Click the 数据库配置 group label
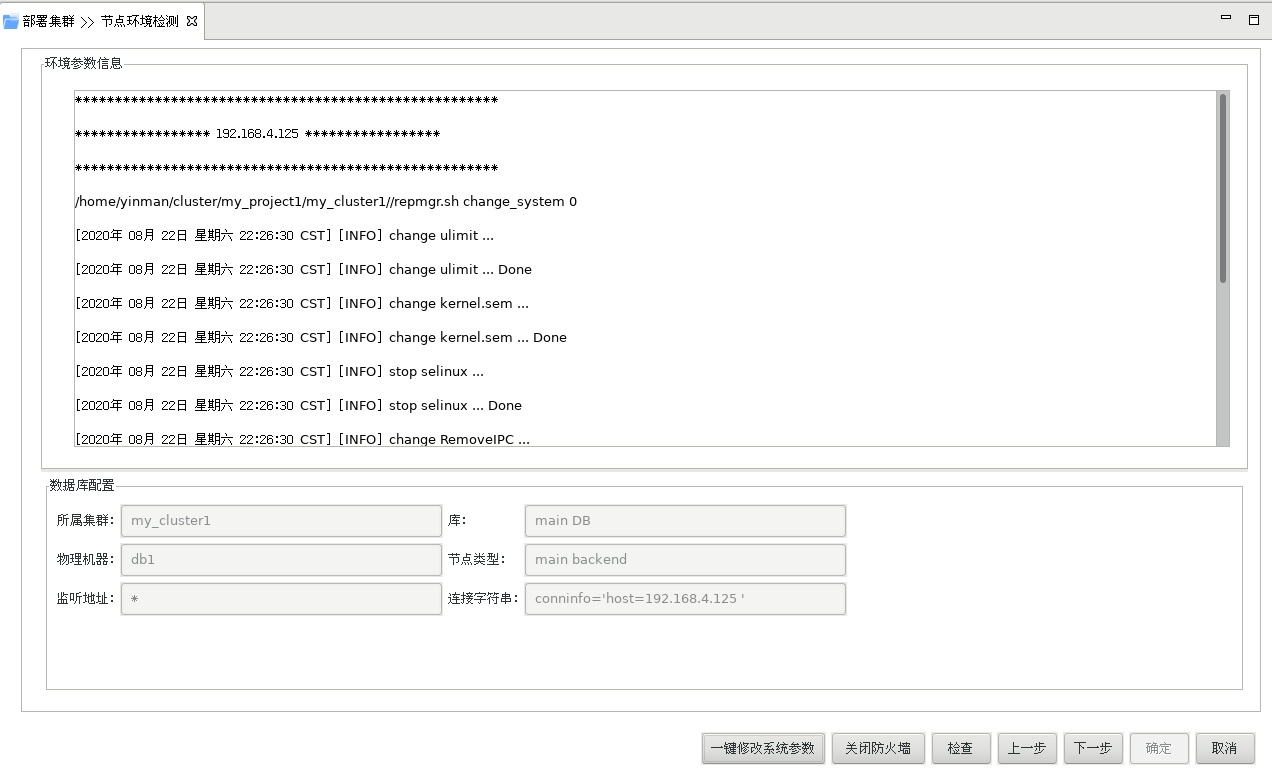The width and height of the screenshot is (1272, 784). [82, 485]
